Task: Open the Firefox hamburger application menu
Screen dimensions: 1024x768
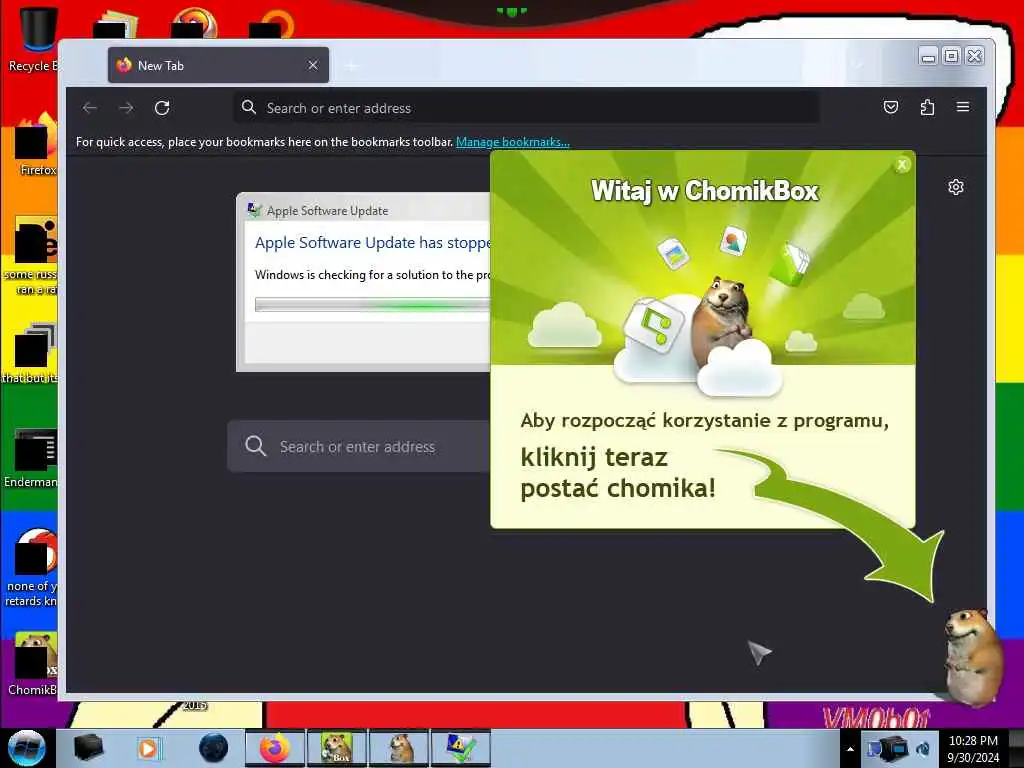Action: (x=963, y=107)
